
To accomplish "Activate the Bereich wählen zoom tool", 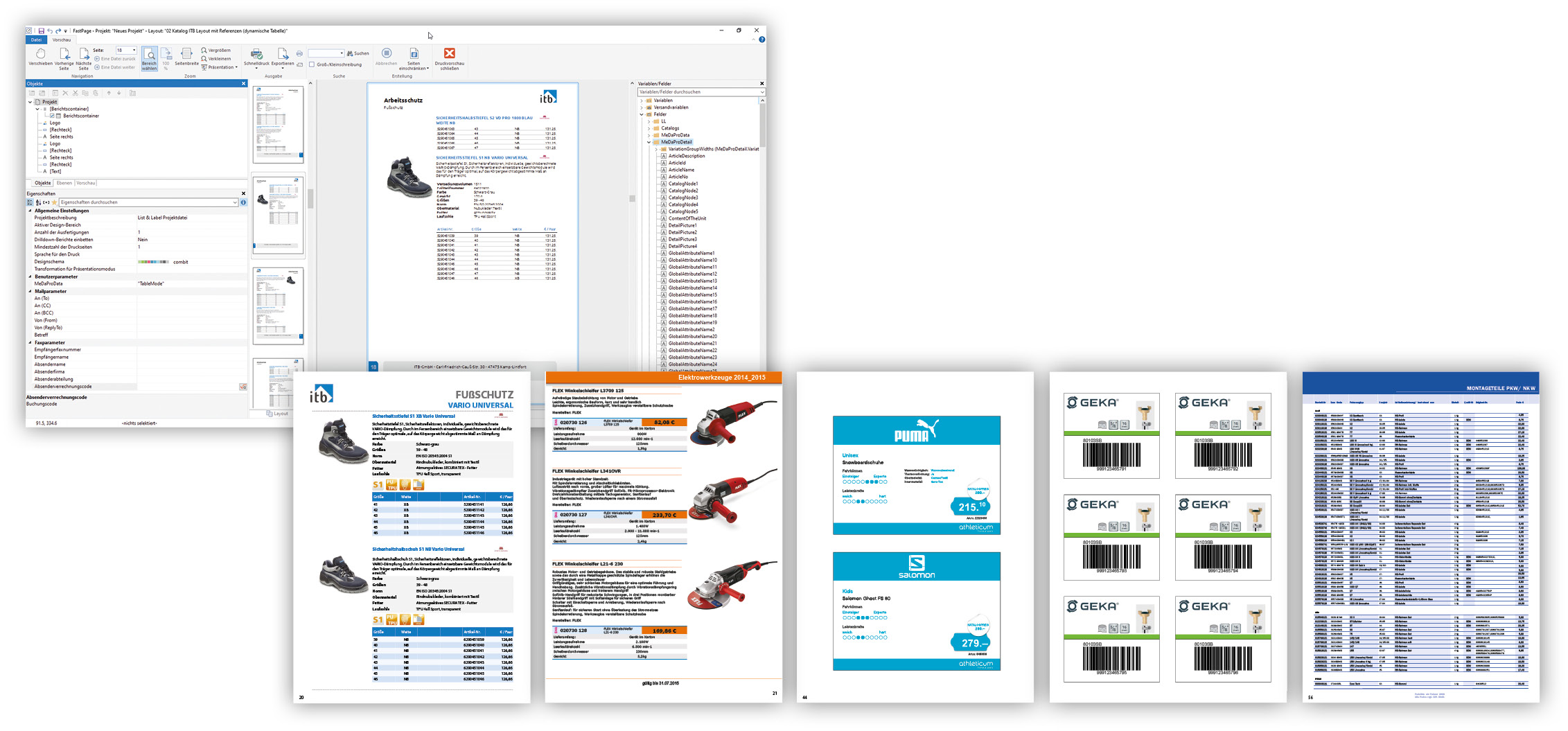I will pyautogui.click(x=150, y=59).
